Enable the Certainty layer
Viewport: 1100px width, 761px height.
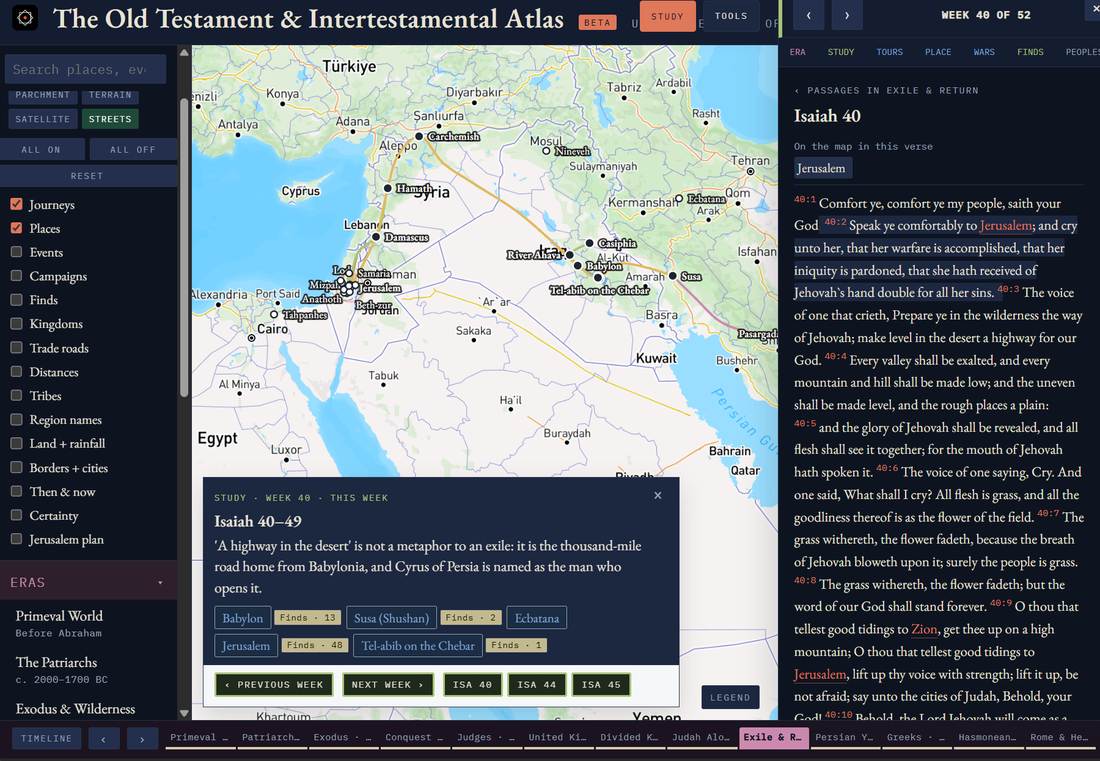[x=17, y=516]
